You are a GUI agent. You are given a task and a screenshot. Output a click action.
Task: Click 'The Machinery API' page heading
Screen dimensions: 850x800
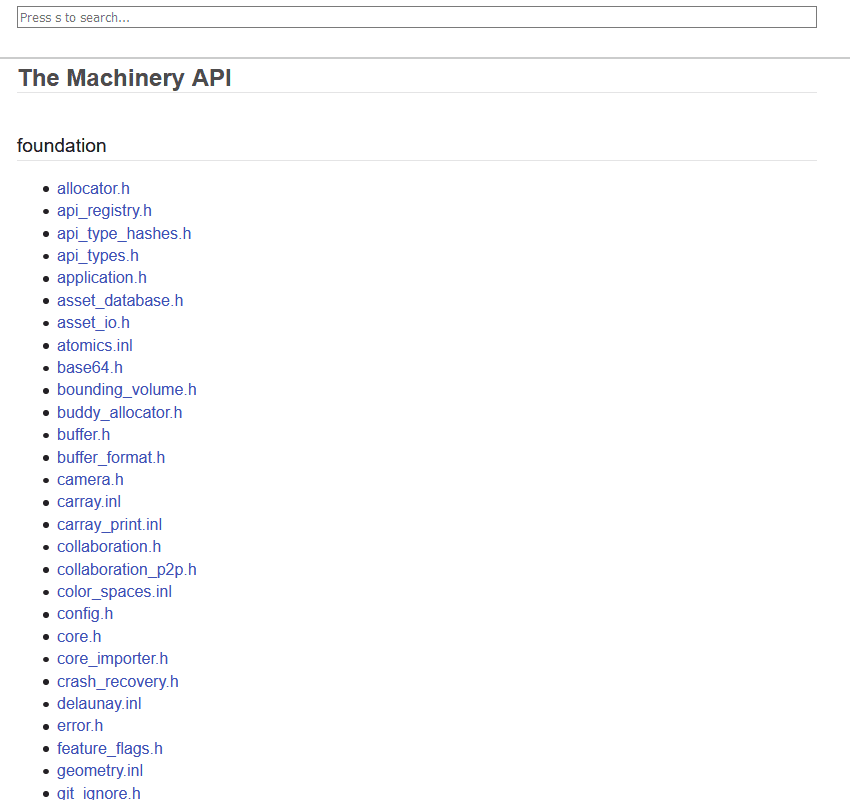coord(125,78)
